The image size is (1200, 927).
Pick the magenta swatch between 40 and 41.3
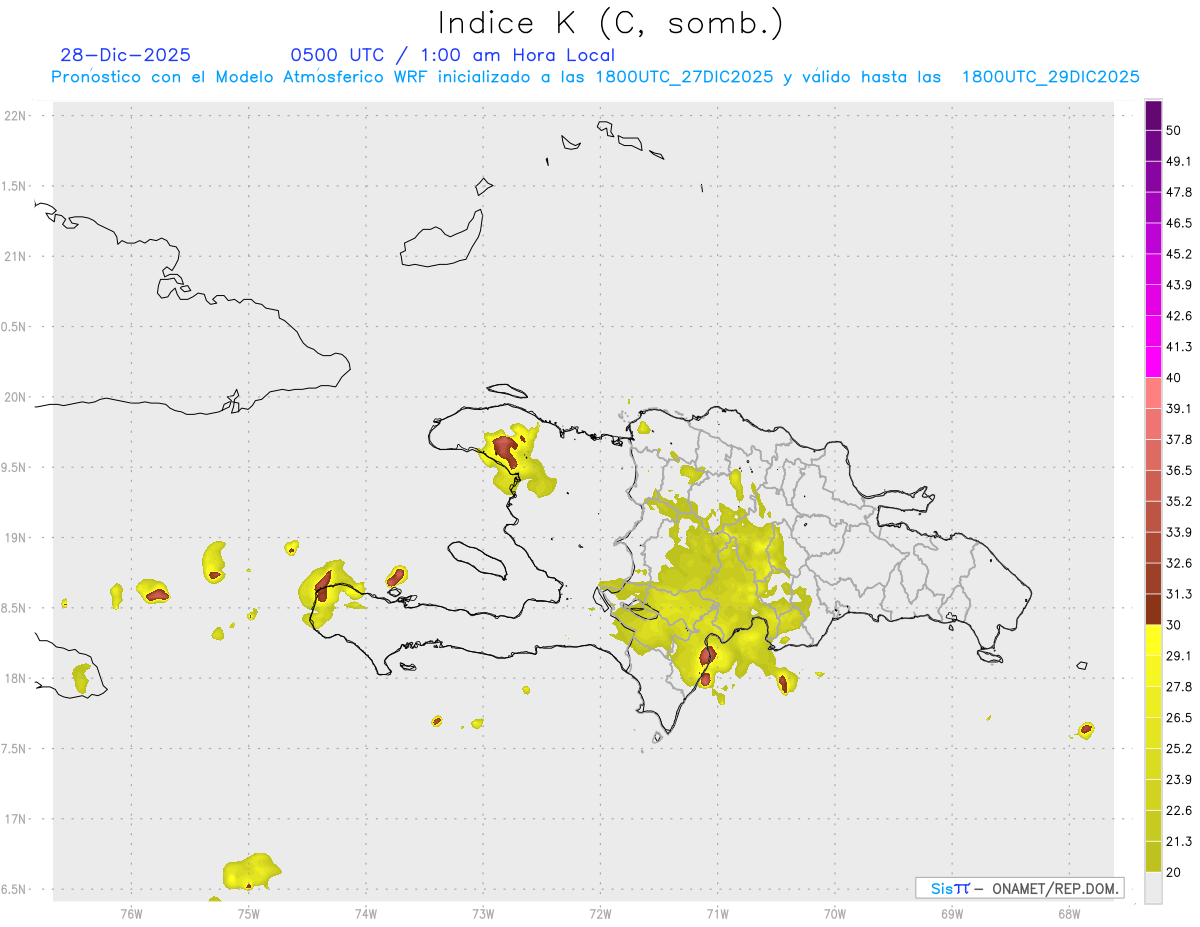(1153, 362)
